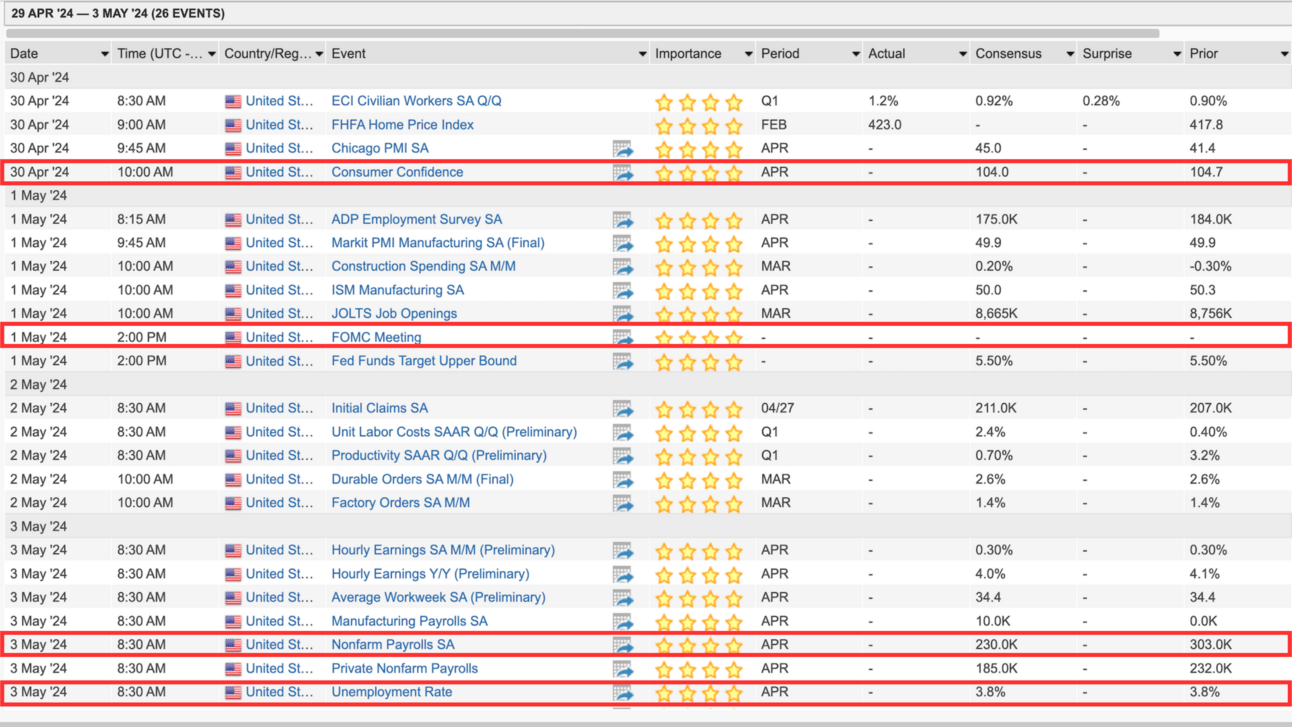Click importance stars for ECI Civilian Workers

coord(699,102)
